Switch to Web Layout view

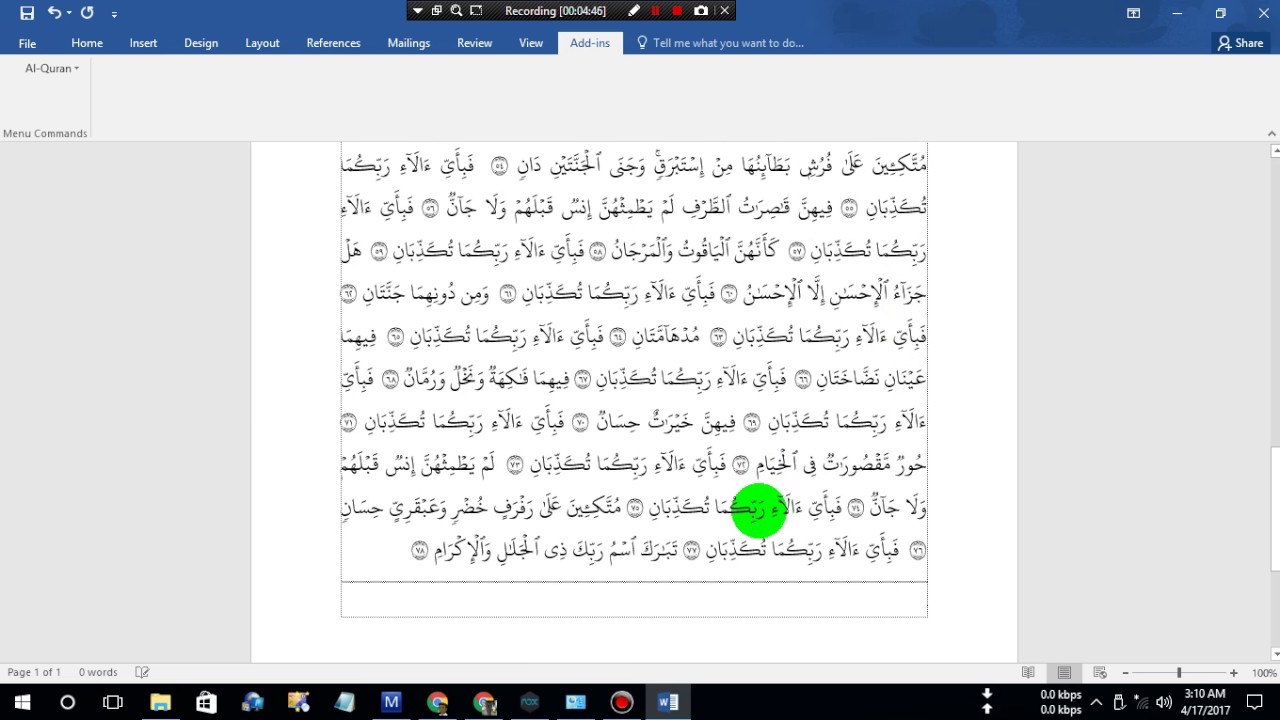[1100, 673]
